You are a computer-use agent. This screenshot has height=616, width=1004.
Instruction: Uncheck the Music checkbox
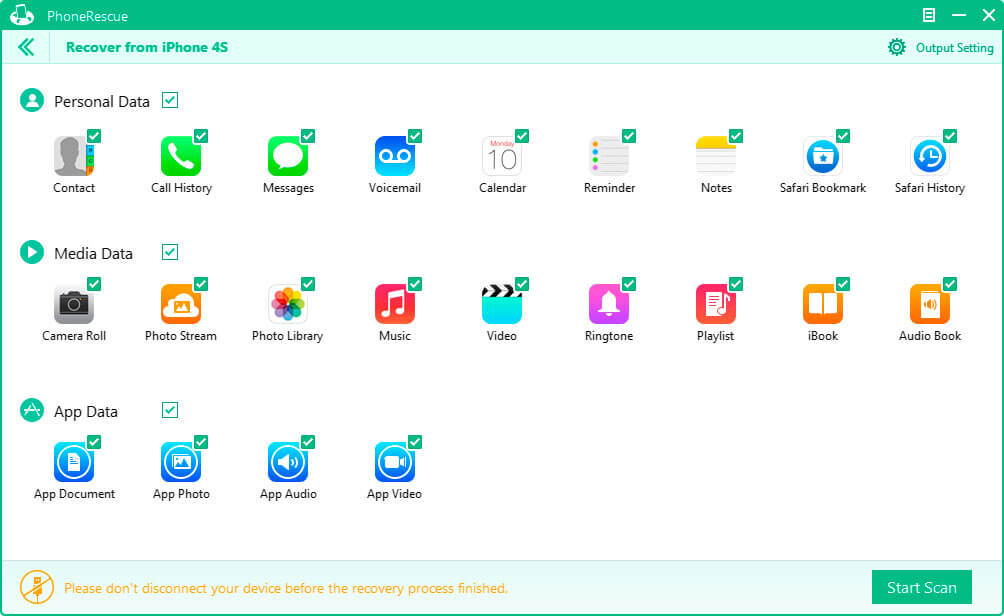point(415,284)
